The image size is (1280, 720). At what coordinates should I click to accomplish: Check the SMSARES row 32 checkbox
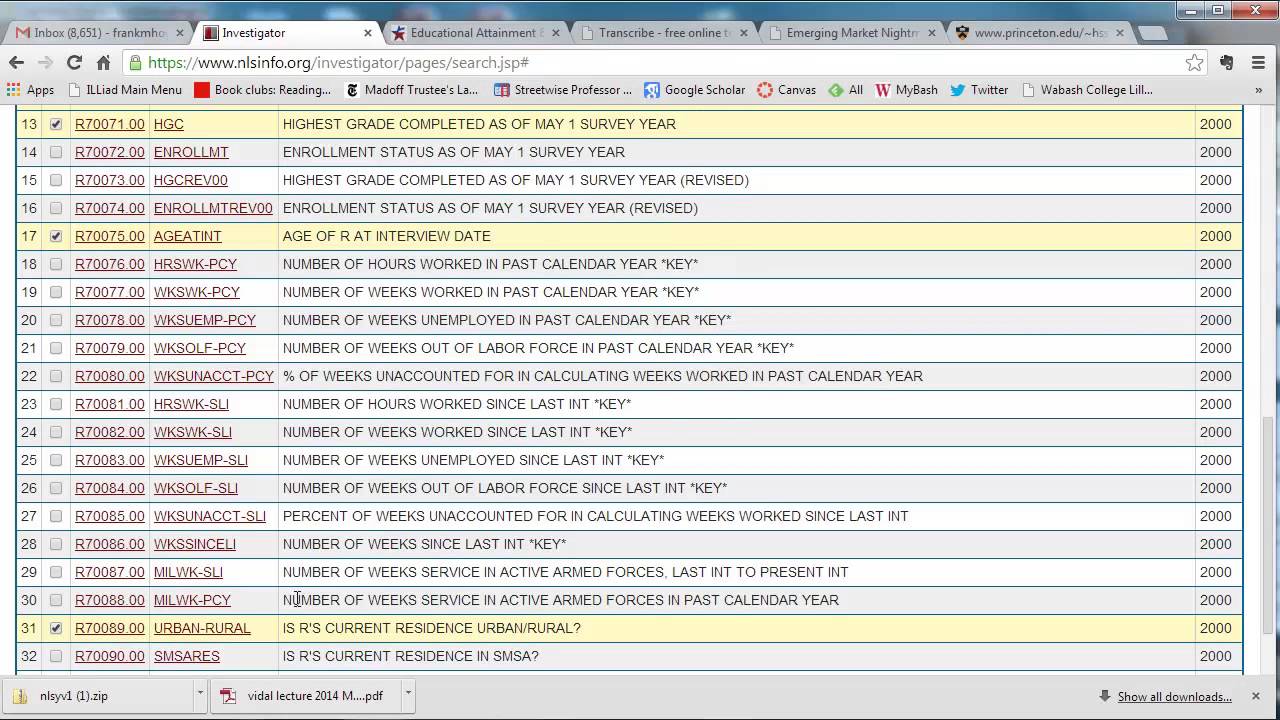tap(56, 656)
